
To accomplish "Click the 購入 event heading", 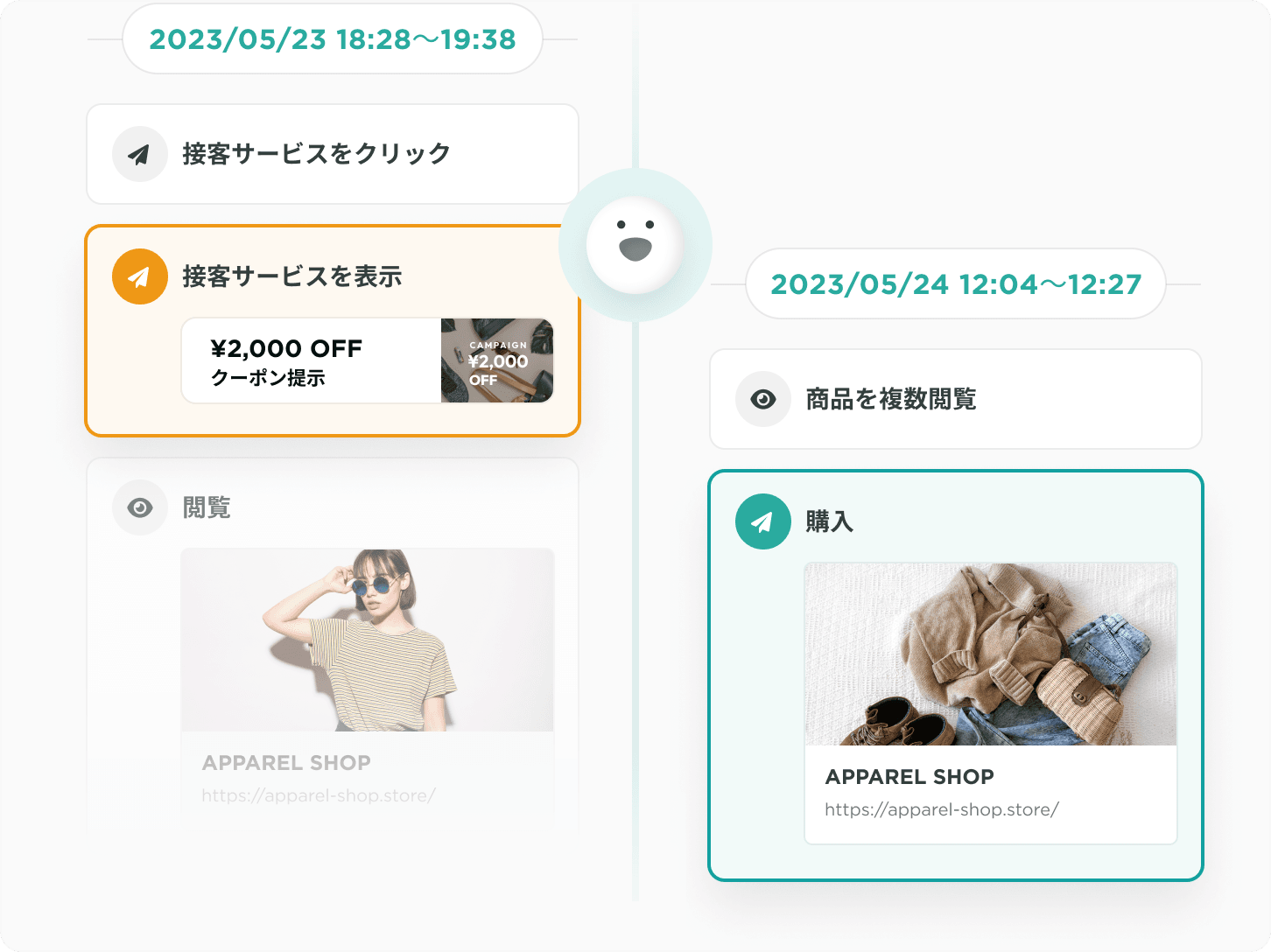I will (829, 521).
